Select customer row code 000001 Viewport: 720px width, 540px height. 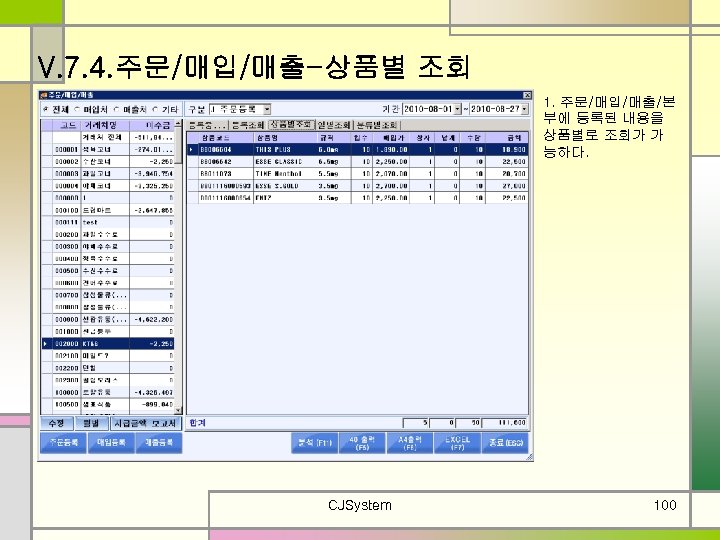point(108,149)
